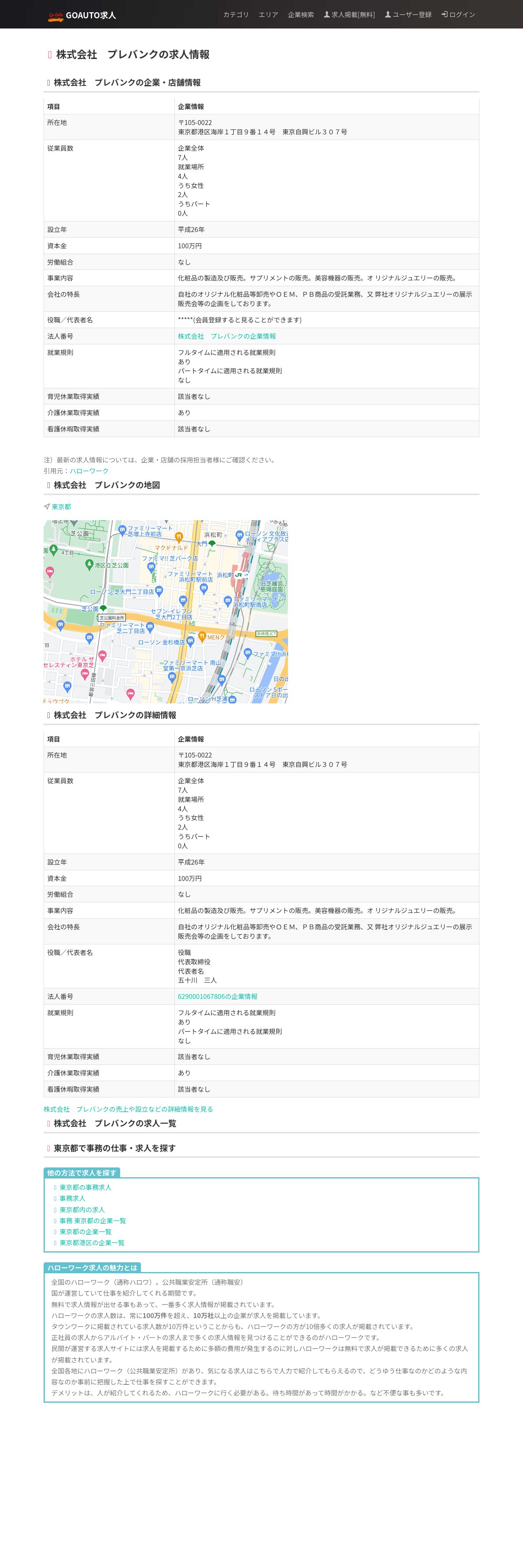Follow the ハローワーク source link
523x1568 pixels.
point(89,471)
